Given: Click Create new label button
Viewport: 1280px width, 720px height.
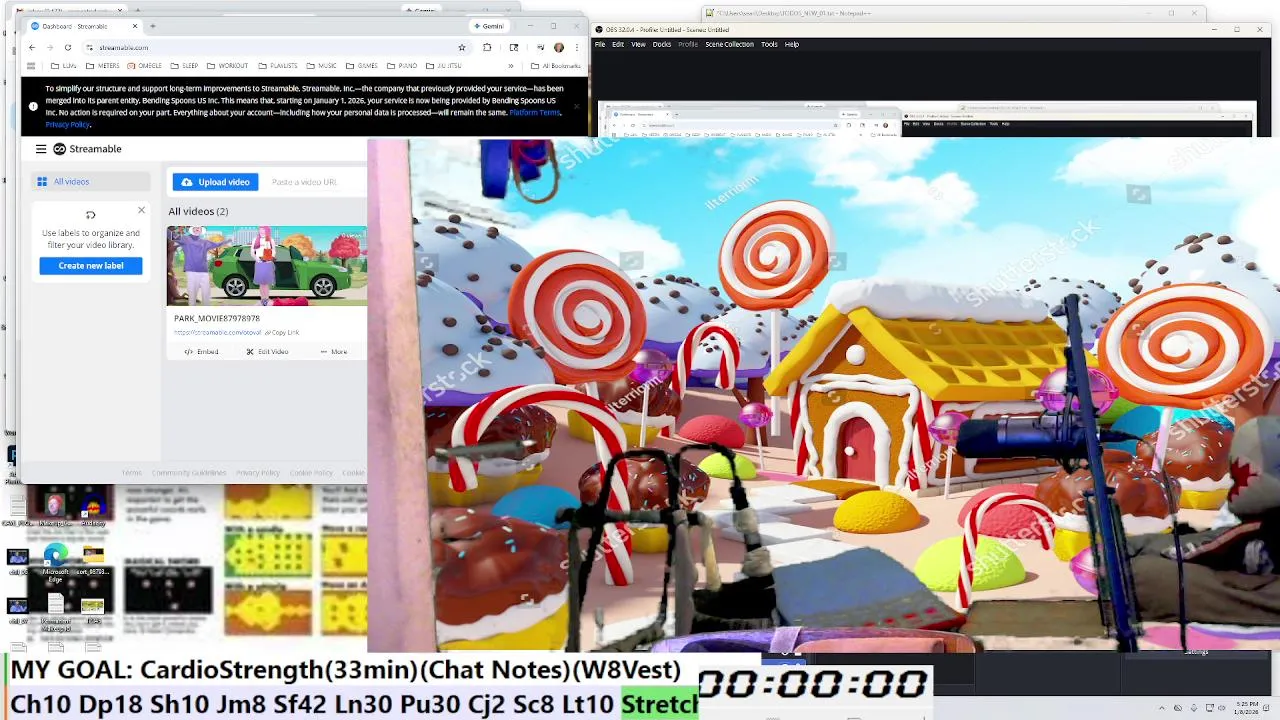Looking at the screenshot, I should [x=91, y=266].
